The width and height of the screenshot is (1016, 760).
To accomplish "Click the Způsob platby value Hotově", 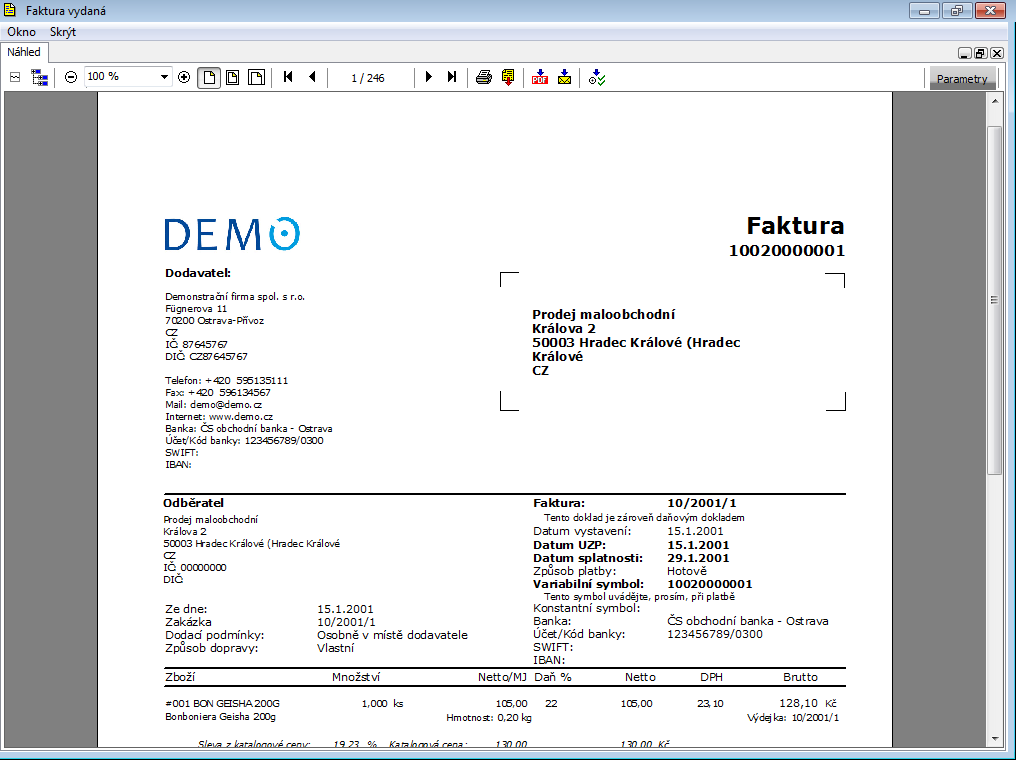I will 687,571.
